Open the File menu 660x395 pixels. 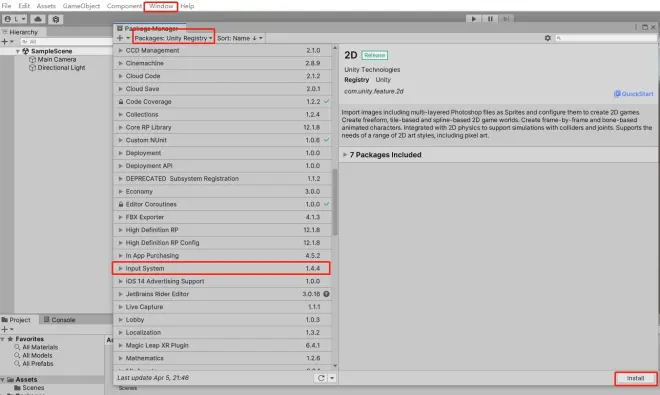point(6,6)
